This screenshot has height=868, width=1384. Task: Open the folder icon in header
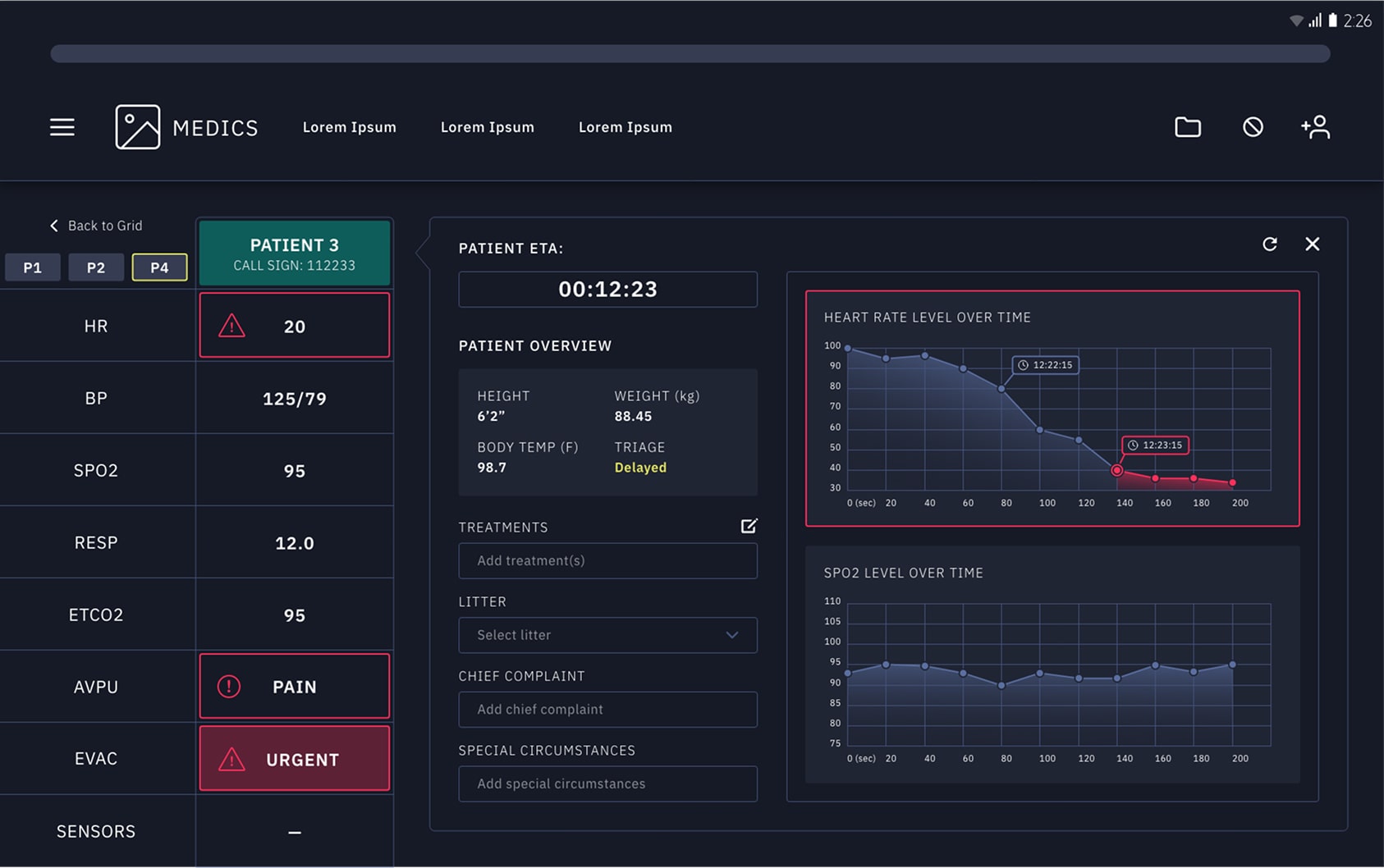click(x=1187, y=127)
